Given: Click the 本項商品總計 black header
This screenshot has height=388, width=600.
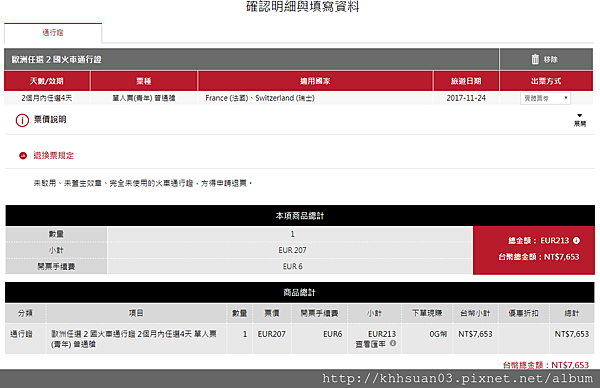Looking at the screenshot, I should [300, 216].
